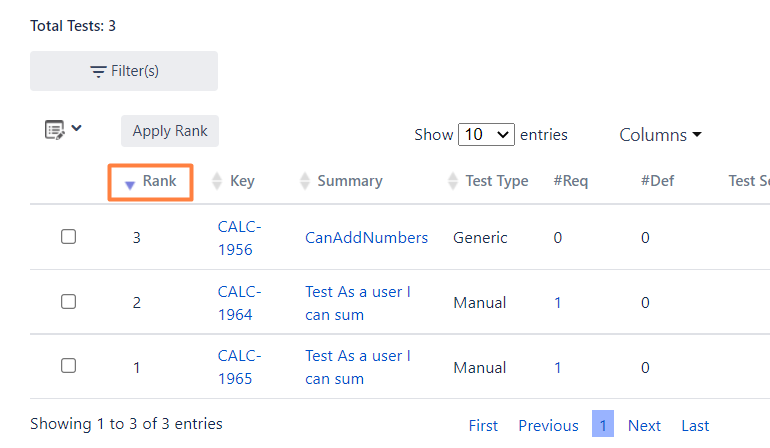Open issue CALC-1964 link
Screen dimensions: 770x448
(239, 303)
